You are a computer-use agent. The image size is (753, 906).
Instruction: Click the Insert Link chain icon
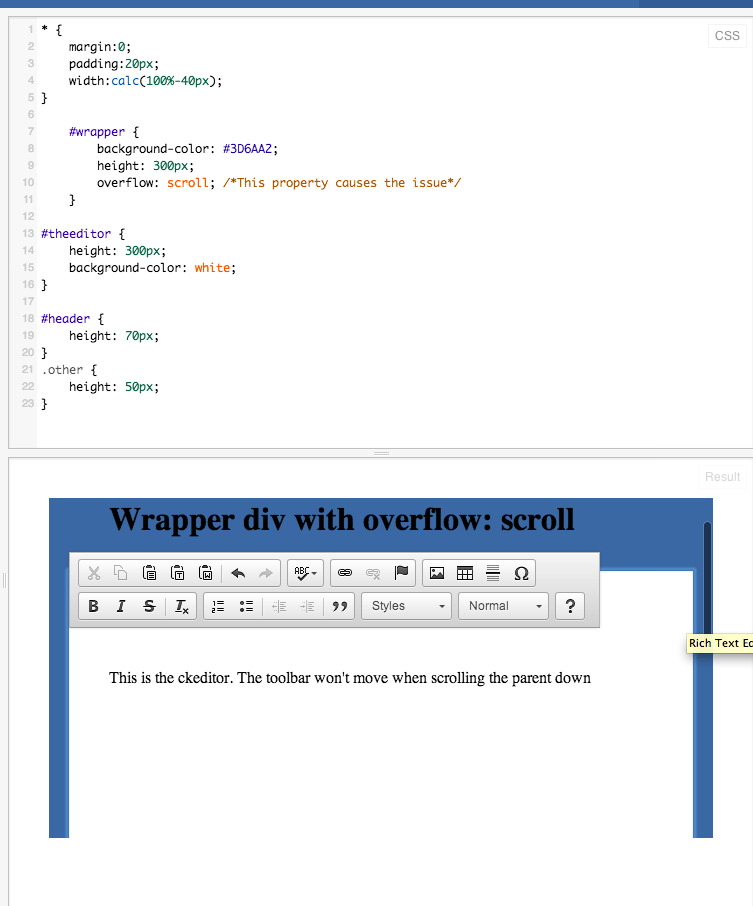345,573
